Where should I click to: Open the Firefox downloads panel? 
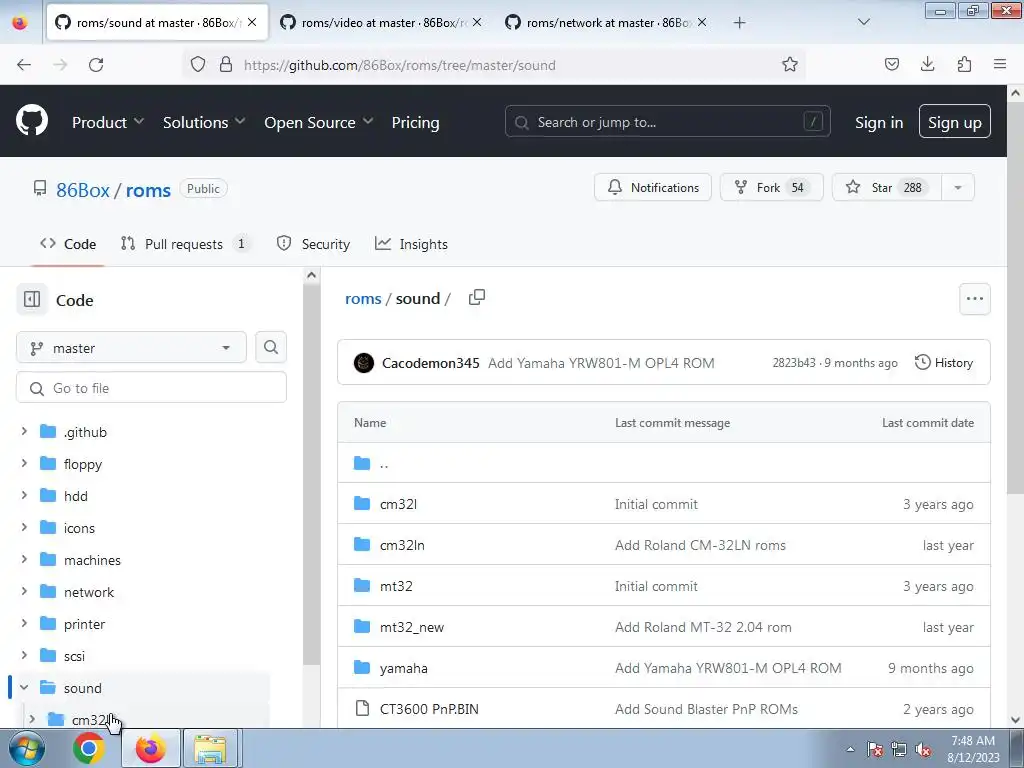tap(927, 64)
